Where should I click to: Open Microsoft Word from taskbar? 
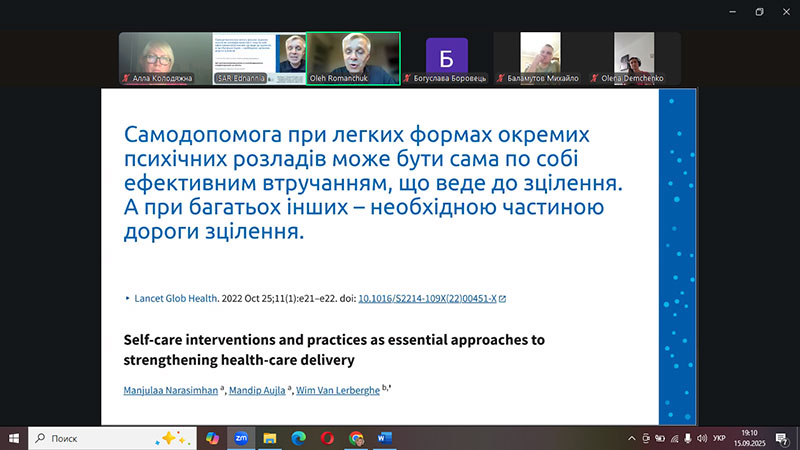click(x=386, y=438)
